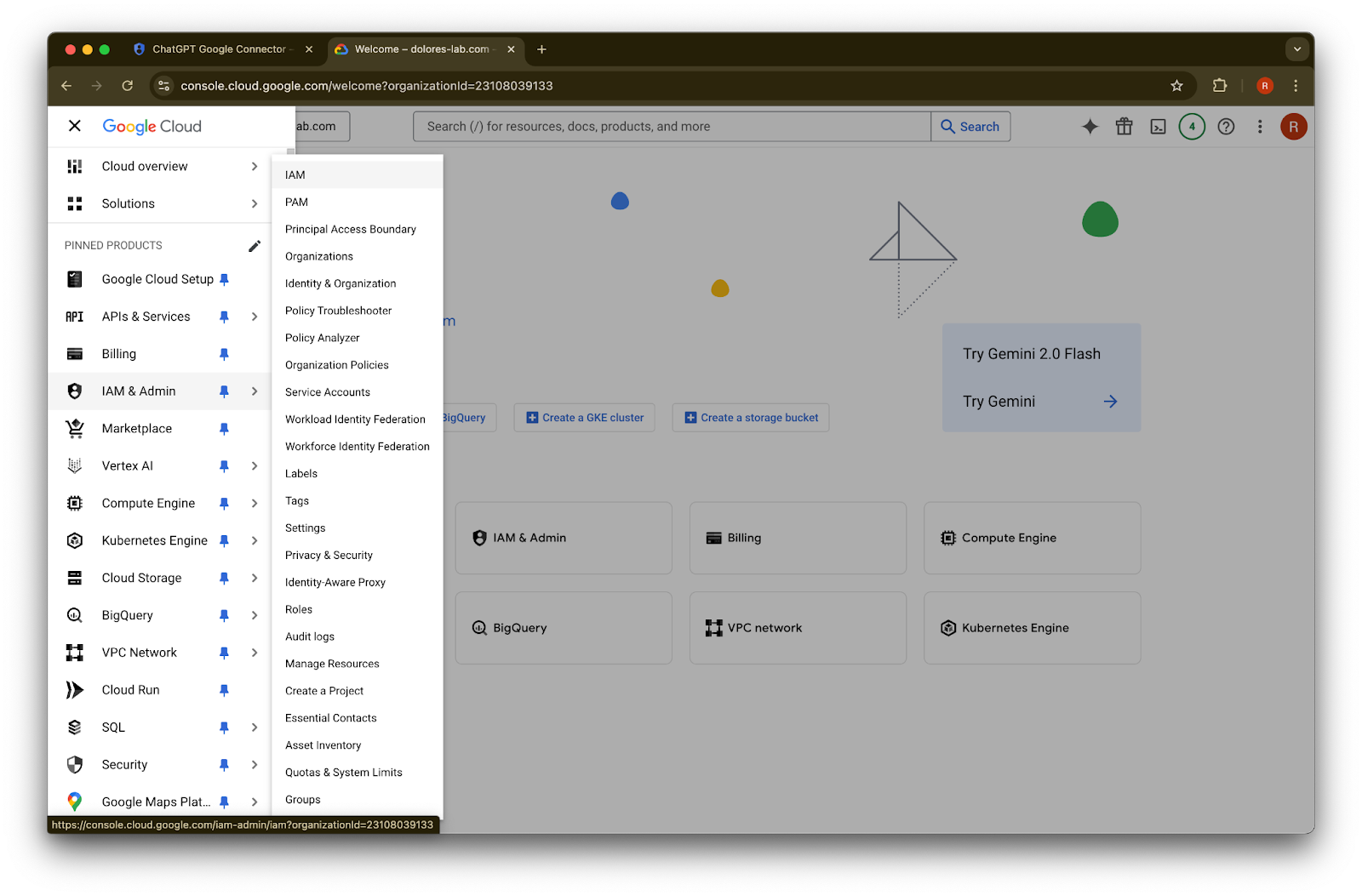
Task: Edit pinned products with pencil icon
Action: pyautogui.click(x=255, y=246)
